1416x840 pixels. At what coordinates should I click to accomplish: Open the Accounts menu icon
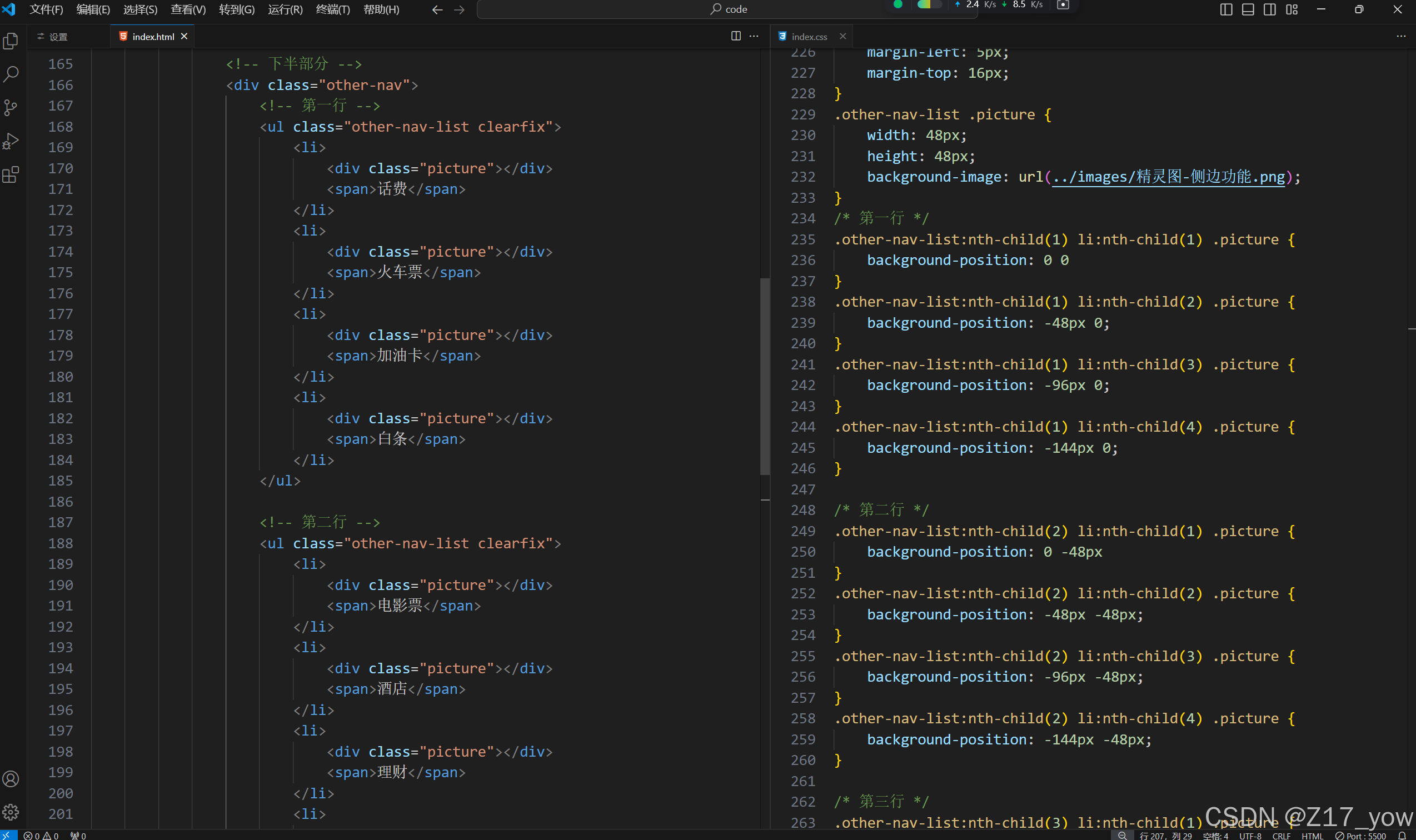[11, 779]
